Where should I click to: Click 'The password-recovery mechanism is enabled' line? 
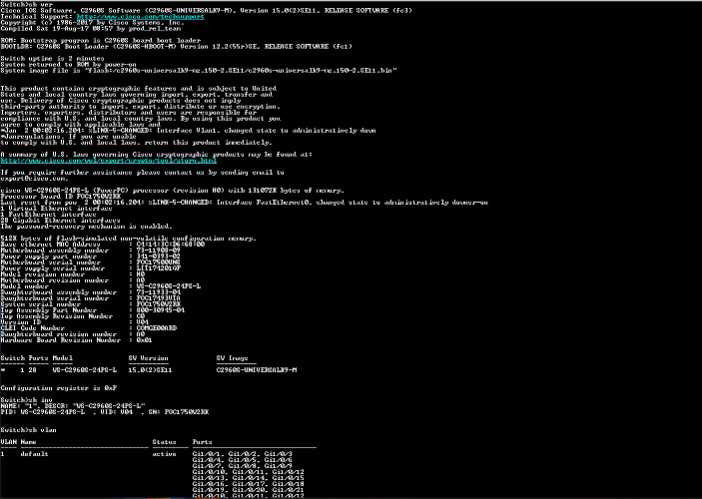[86, 226]
